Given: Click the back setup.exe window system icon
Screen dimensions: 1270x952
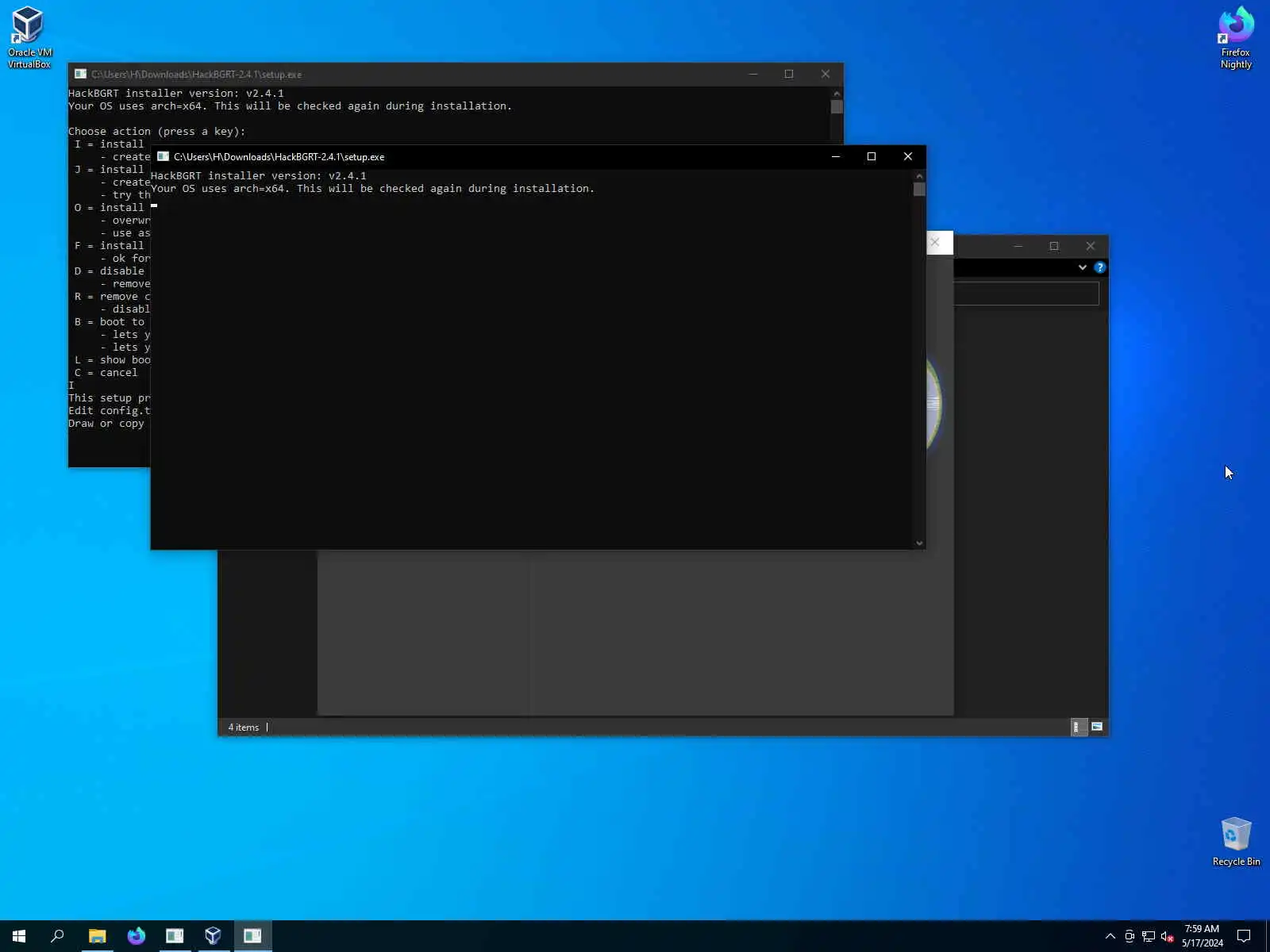Looking at the screenshot, I should (x=80, y=74).
